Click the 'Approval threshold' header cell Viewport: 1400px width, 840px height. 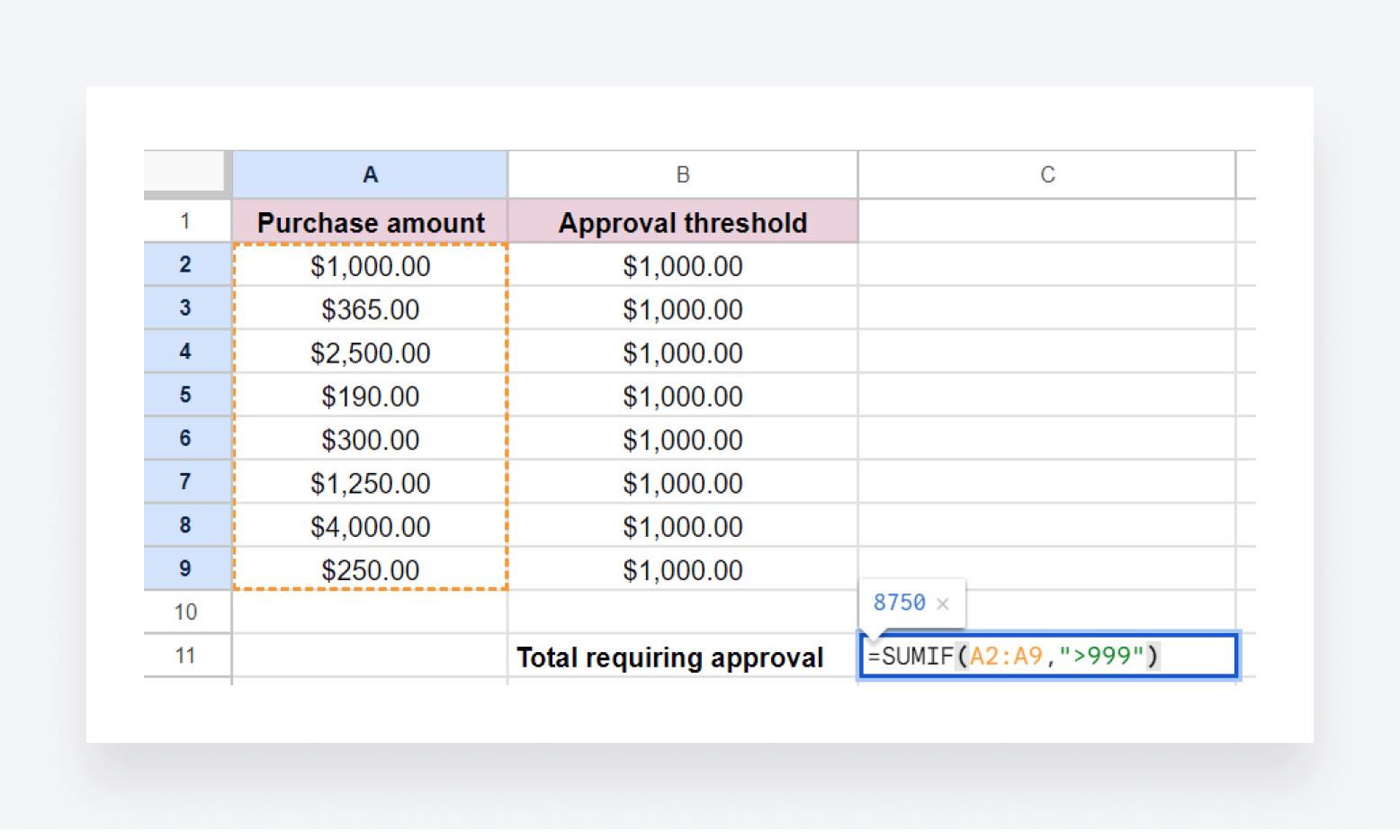point(683,221)
